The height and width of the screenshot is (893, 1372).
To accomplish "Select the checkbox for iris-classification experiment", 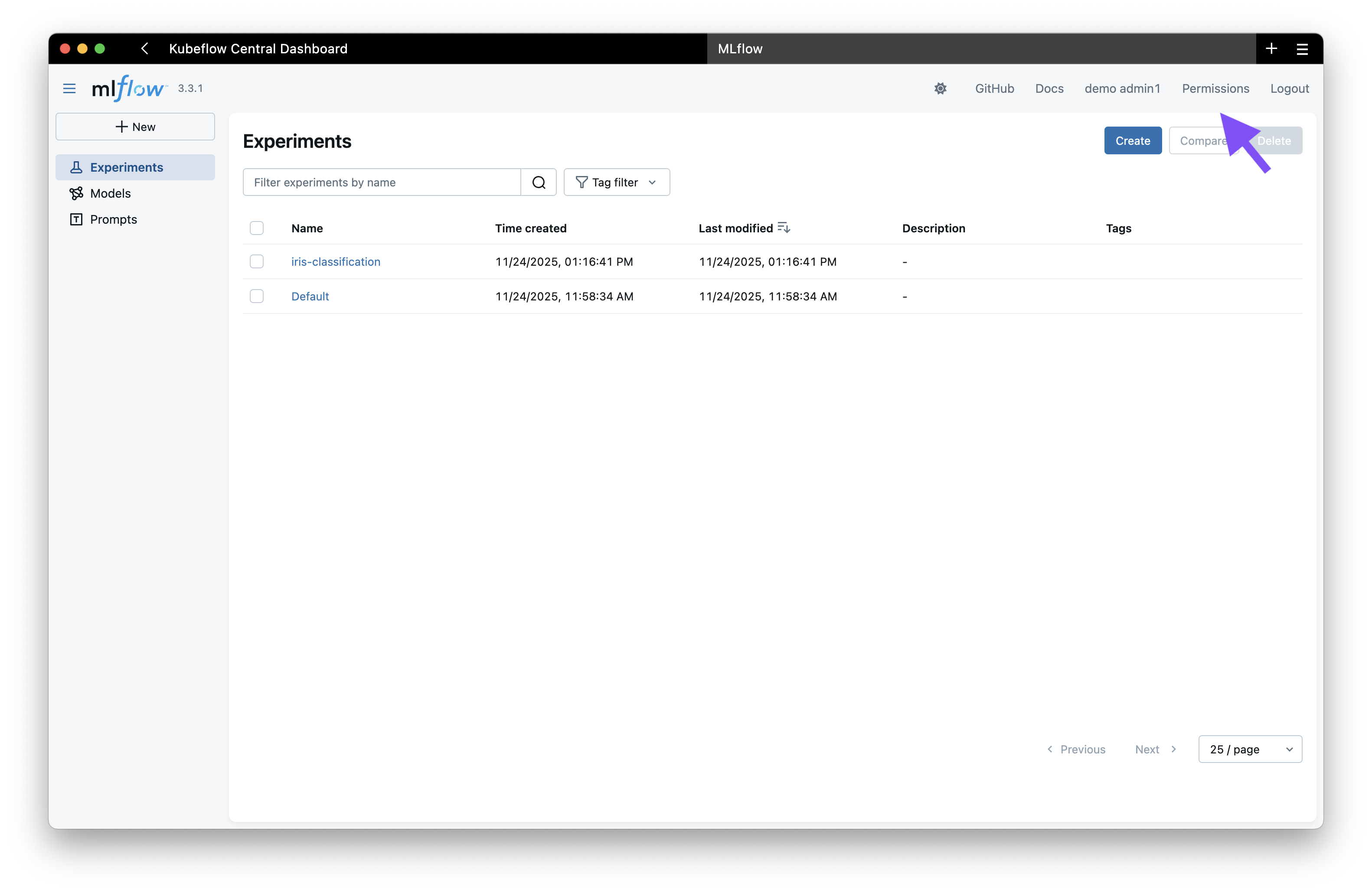I will click(x=257, y=261).
